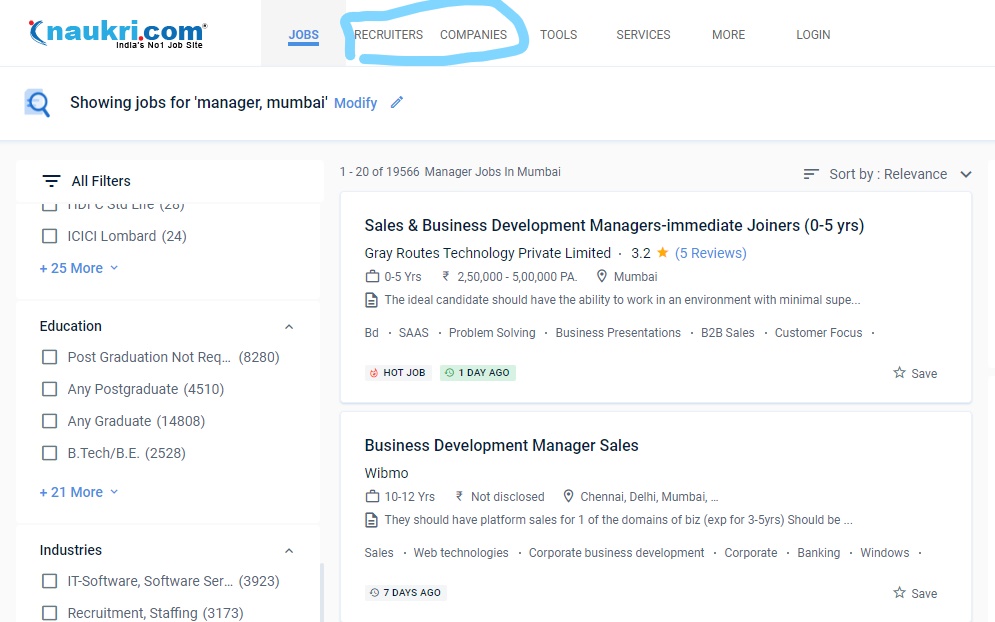Click the star icon in Gray Routes job
The height and width of the screenshot is (622, 995).
pyautogui.click(x=899, y=373)
